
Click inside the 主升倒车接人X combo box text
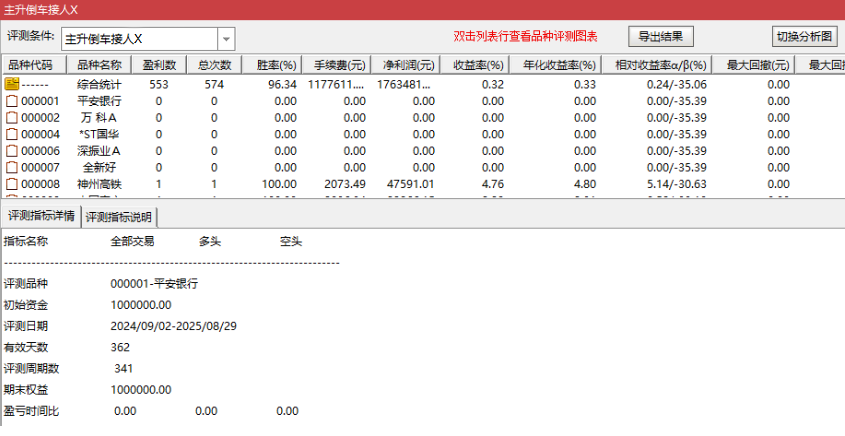(138, 39)
